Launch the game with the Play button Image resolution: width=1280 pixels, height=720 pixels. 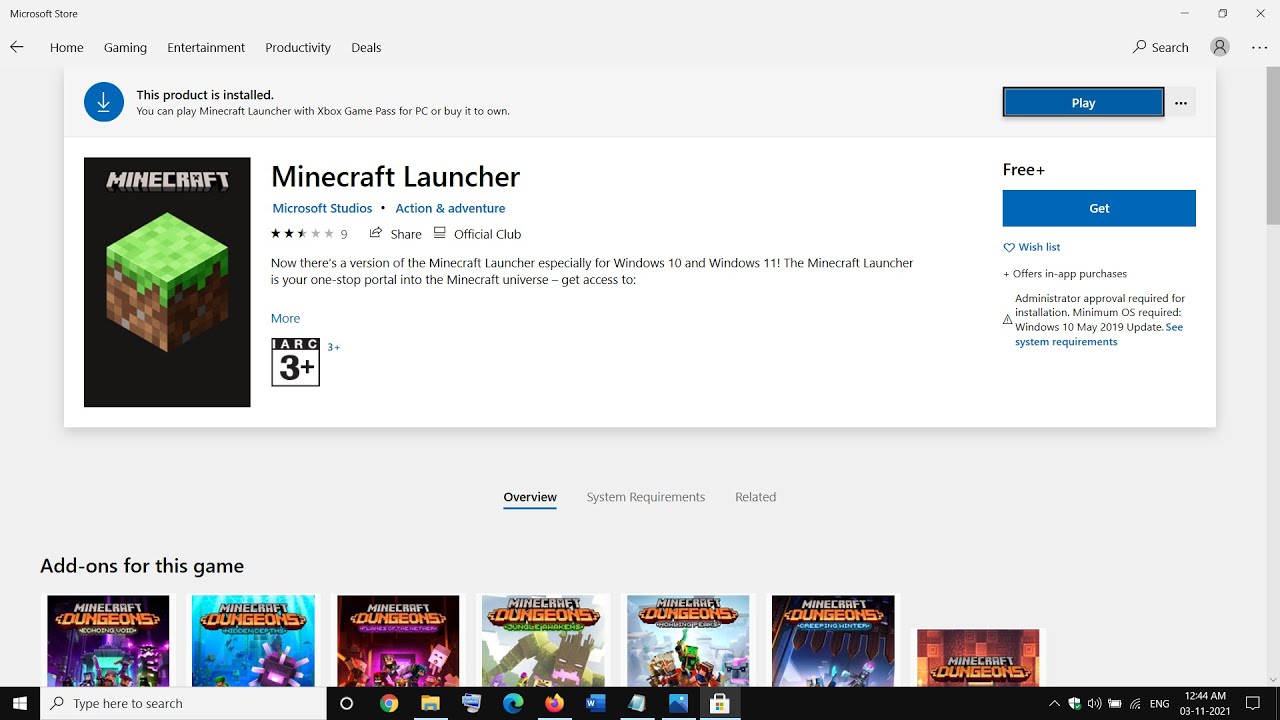pos(1083,103)
